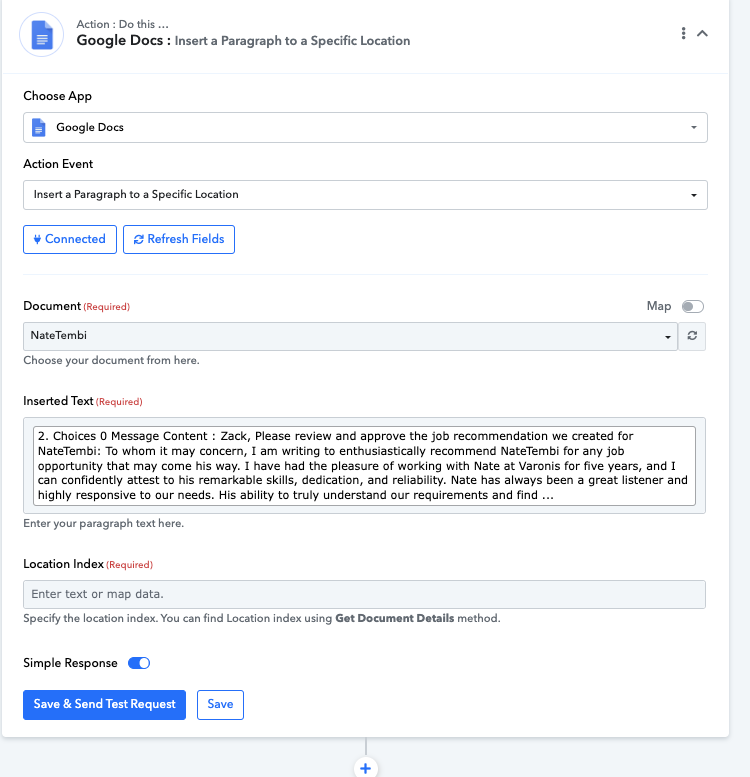
Task: Click the Save button
Action: [x=220, y=705]
